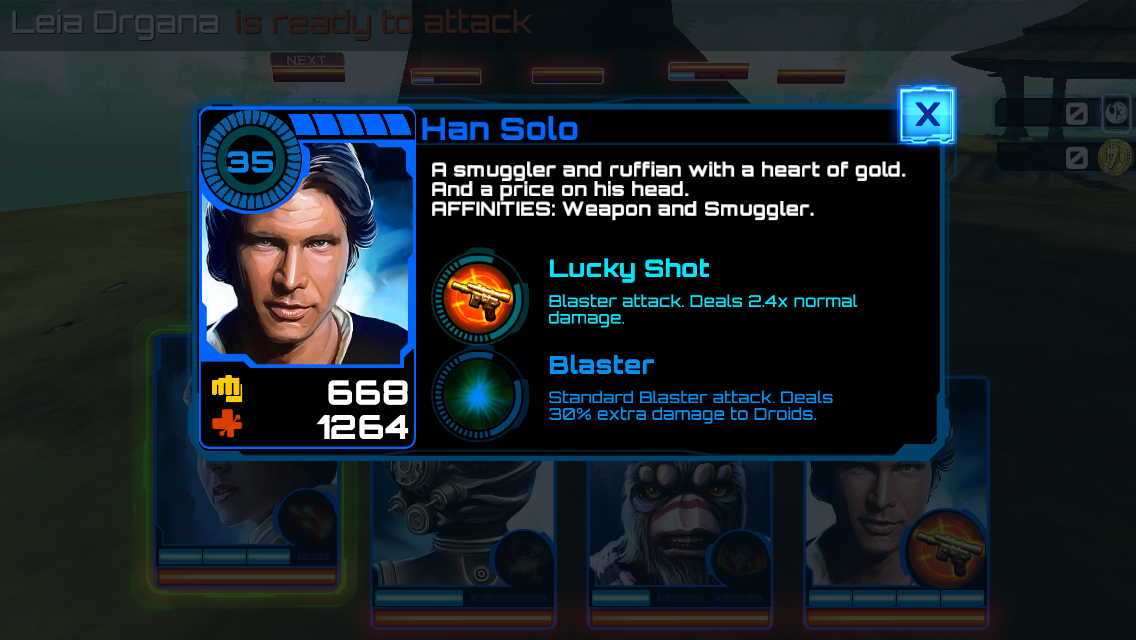Click the orange health cross icon
The image size is (1136, 640).
click(x=227, y=423)
